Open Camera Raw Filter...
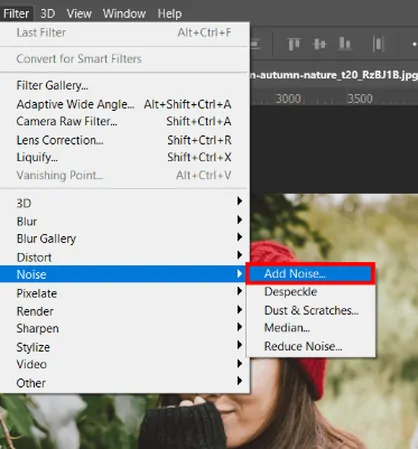Image resolution: width=418 pixels, height=449 pixels. tap(124, 121)
